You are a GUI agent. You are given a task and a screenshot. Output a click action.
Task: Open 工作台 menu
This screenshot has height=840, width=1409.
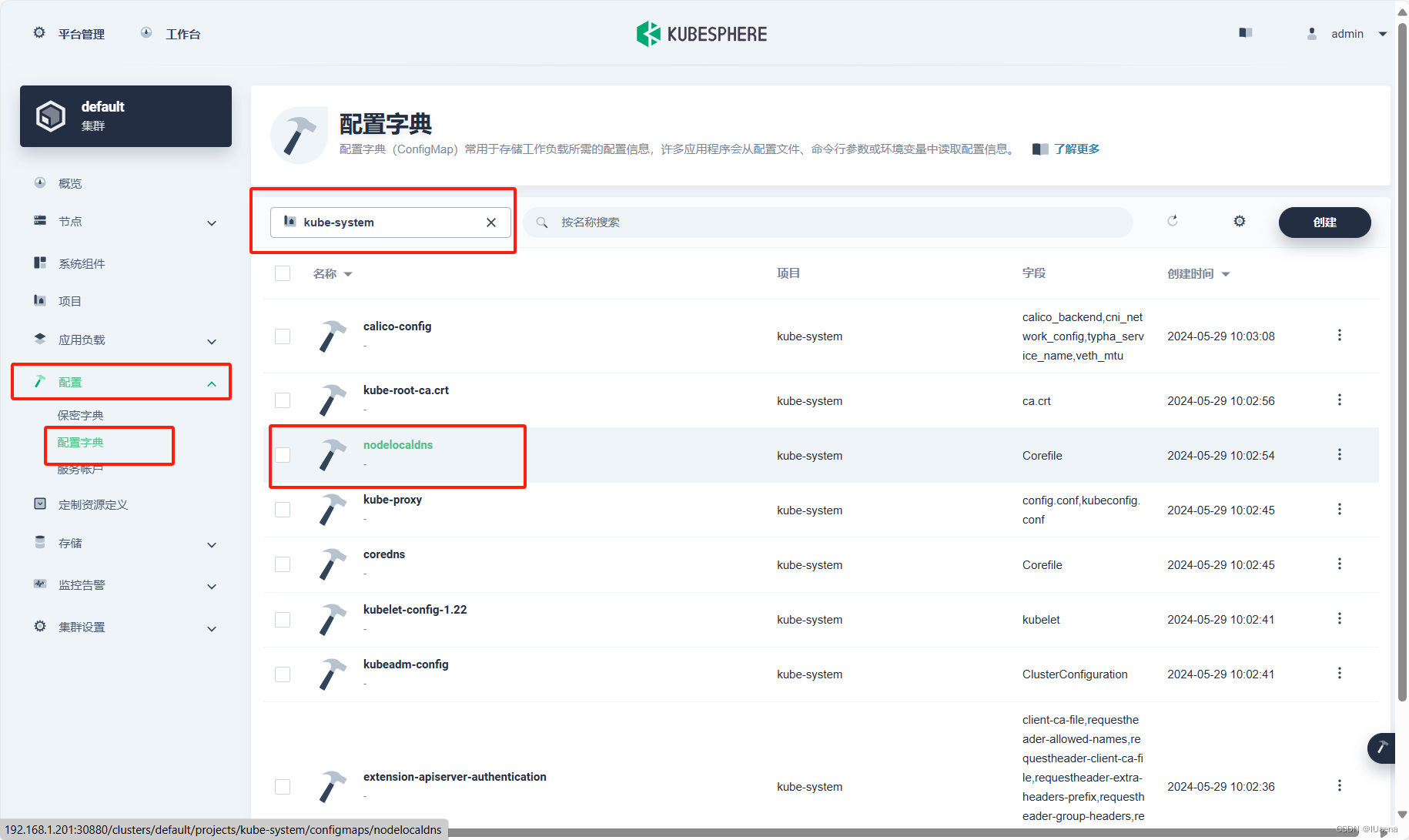(x=183, y=34)
